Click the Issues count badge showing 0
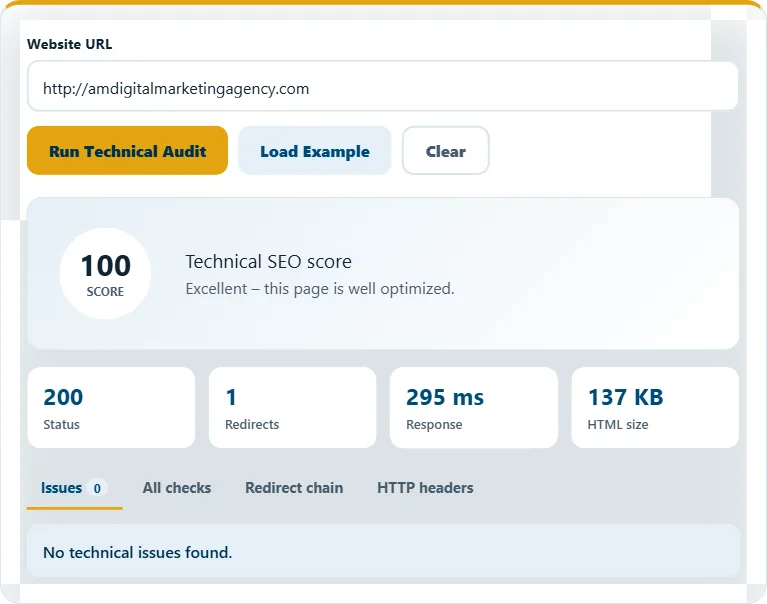Image resolution: width=767 pixels, height=604 pixels. [97, 488]
